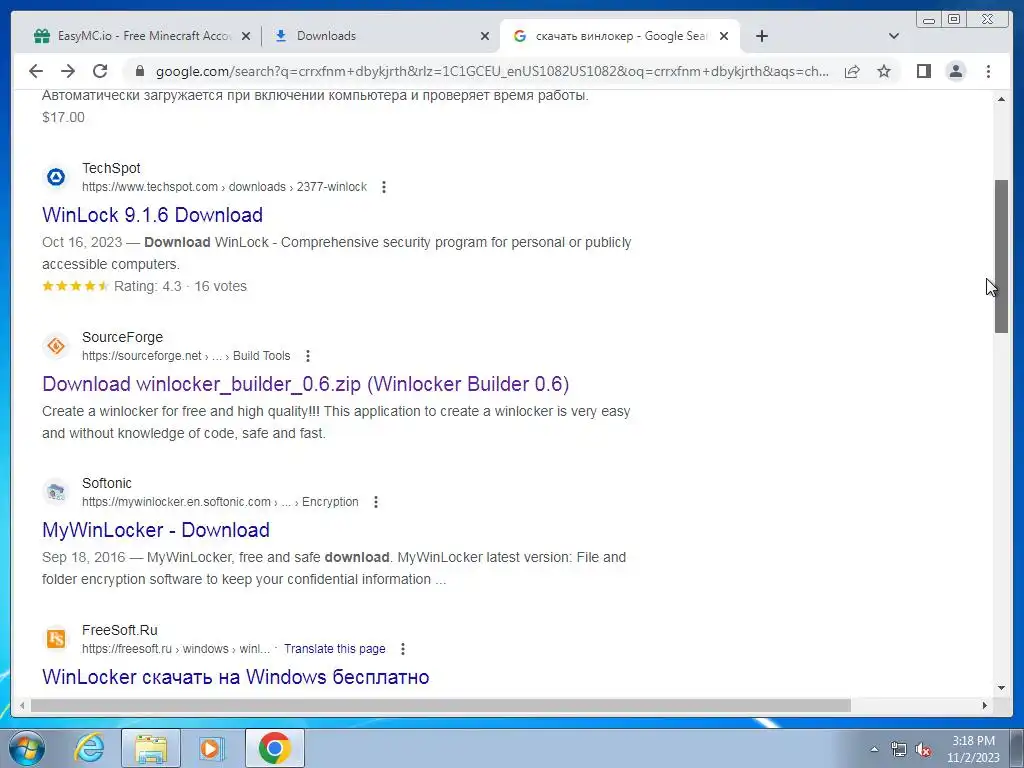The width and height of the screenshot is (1024, 768).
Task: Open the Chrome profile avatar
Action: [x=955, y=71]
